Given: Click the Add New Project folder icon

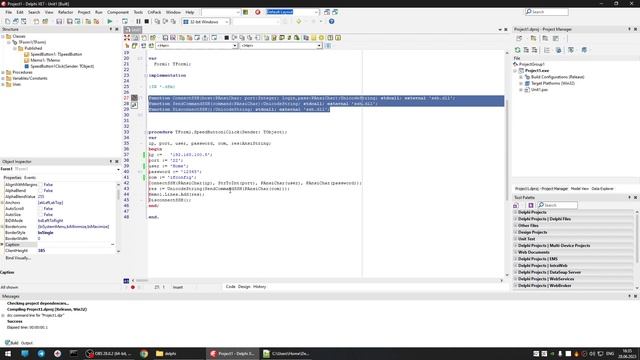Looking at the screenshot, I should (533, 38).
